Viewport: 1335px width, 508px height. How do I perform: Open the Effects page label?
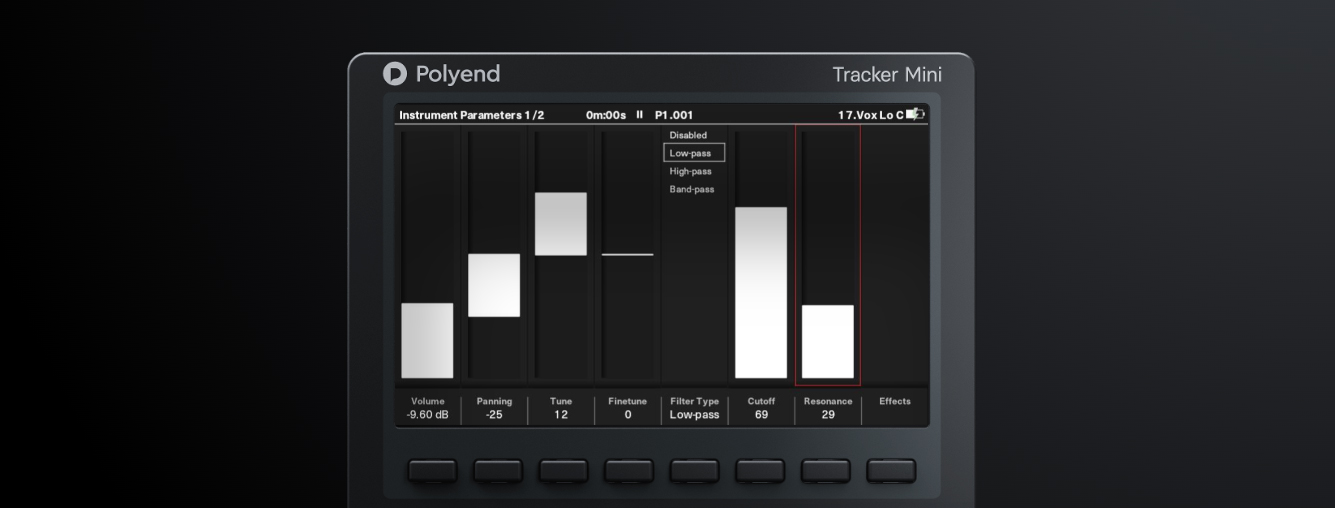(x=895, y=401)
